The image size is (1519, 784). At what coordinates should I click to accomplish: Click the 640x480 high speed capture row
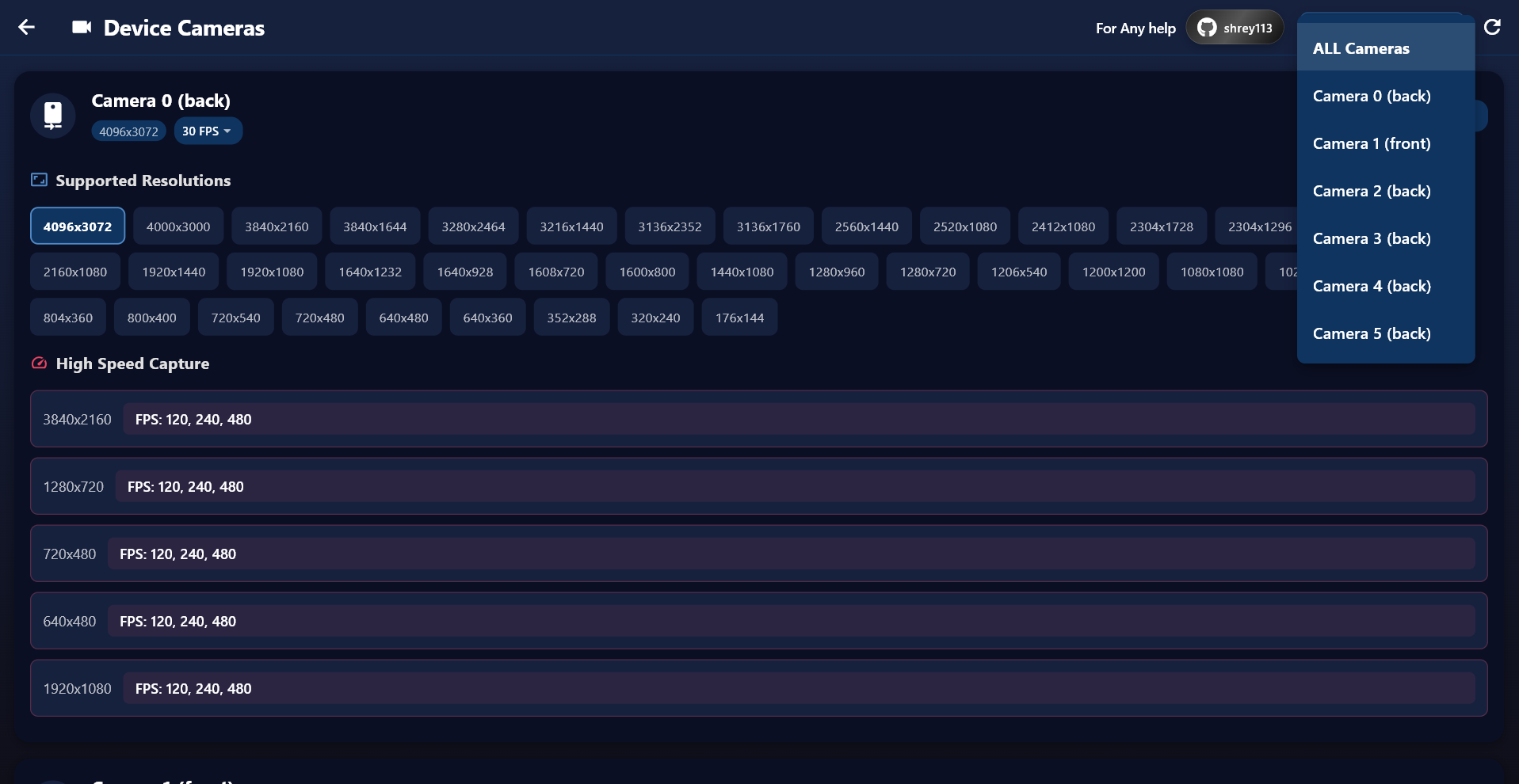[758, 621]
